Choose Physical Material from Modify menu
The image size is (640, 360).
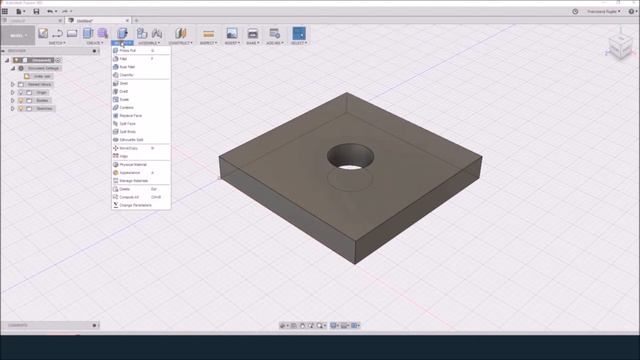pos(141,164)
